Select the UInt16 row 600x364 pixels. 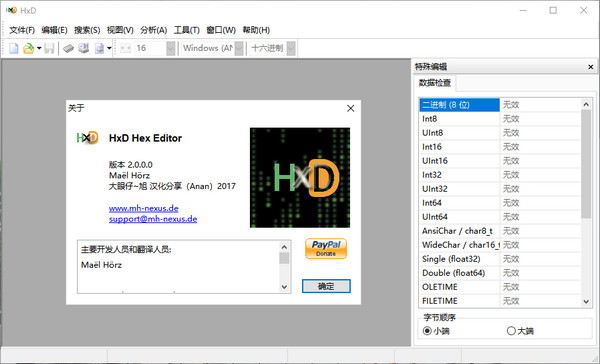click(x=500, y=161)
